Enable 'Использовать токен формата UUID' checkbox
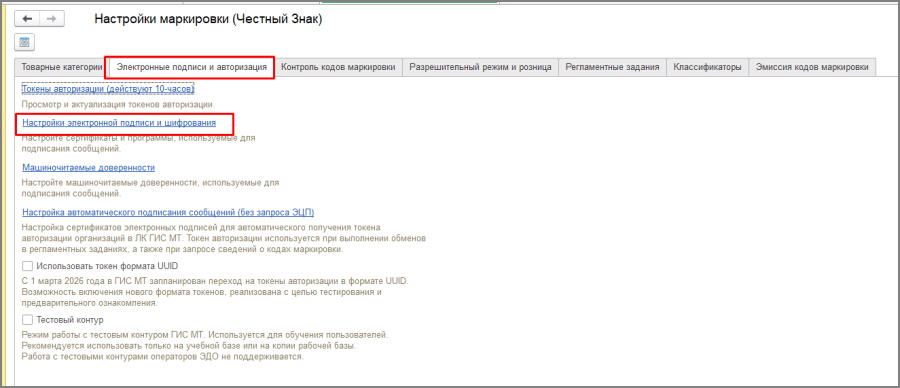Viewport: 900px width, 388px height. click(x=27, y=266)
